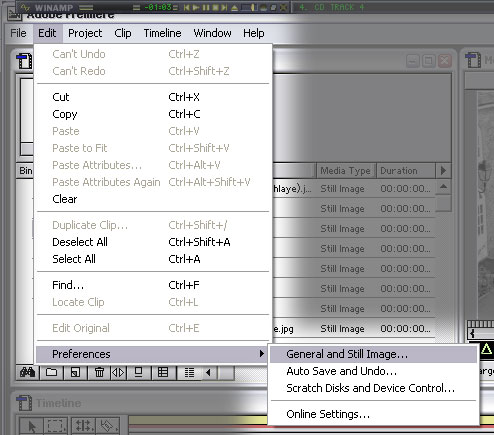The width and height of the screenshot is (494, 435).
Task: Click the Find binoculars icon in Project window
Action: pos(27,372)
